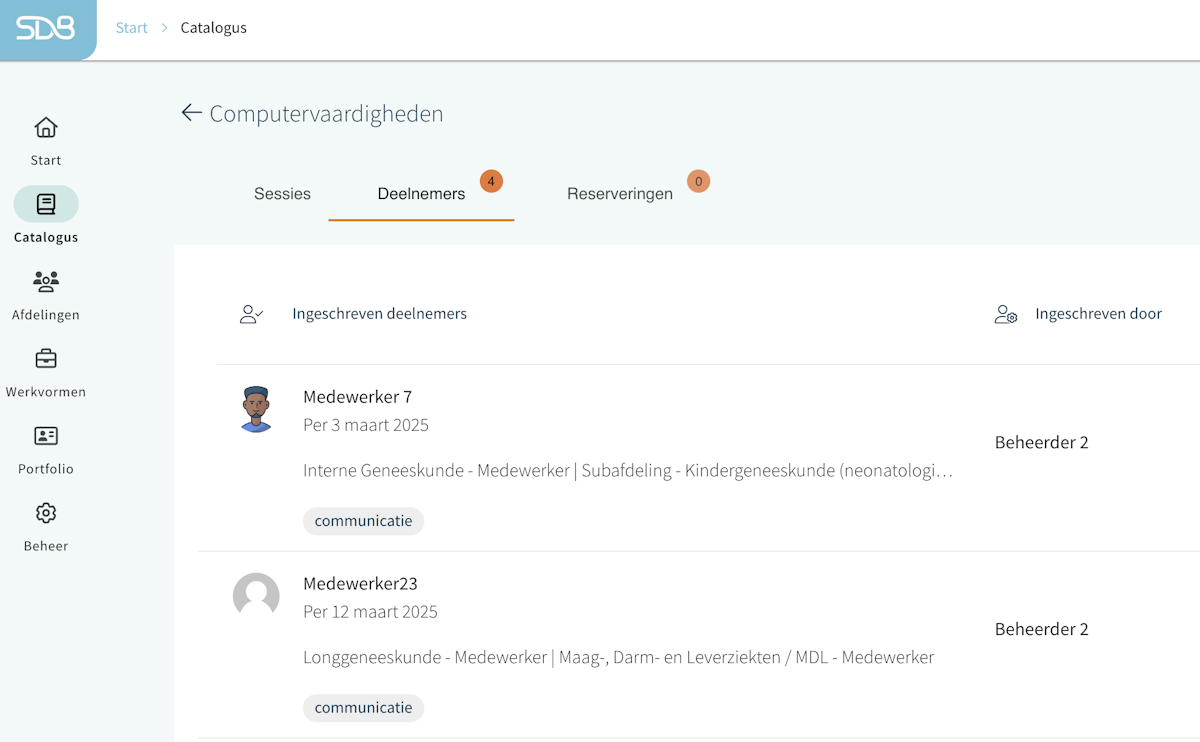Open Medewerker 7 participant name
1200x742 pixels.
click(x=357, y=397)
